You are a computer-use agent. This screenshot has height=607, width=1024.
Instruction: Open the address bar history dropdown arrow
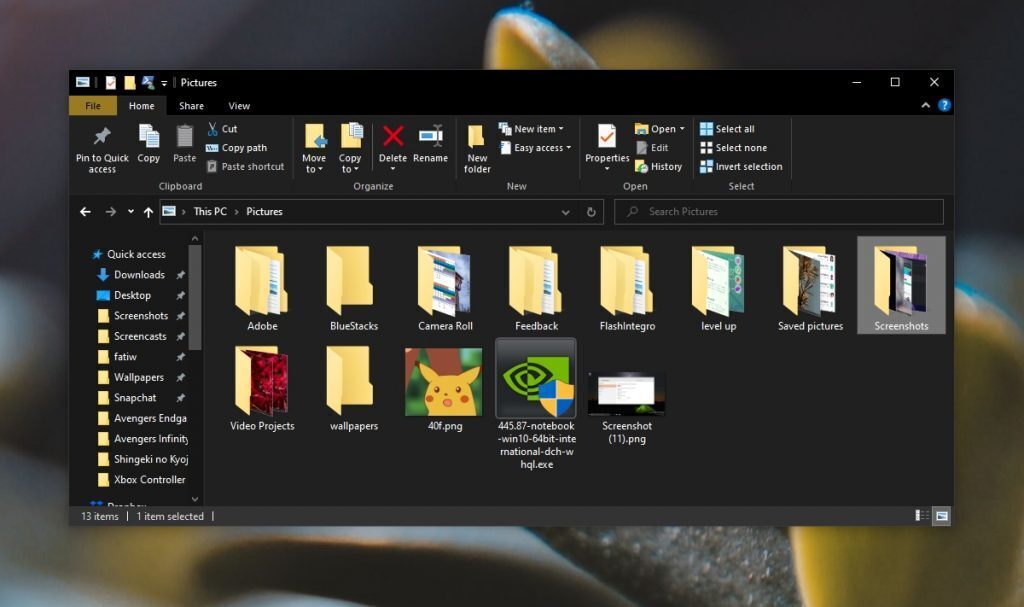(x=566, y=212)
